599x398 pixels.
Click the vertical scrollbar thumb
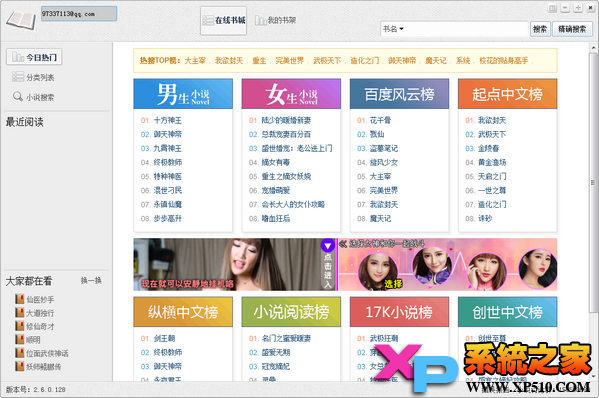(x=594, y=183)
